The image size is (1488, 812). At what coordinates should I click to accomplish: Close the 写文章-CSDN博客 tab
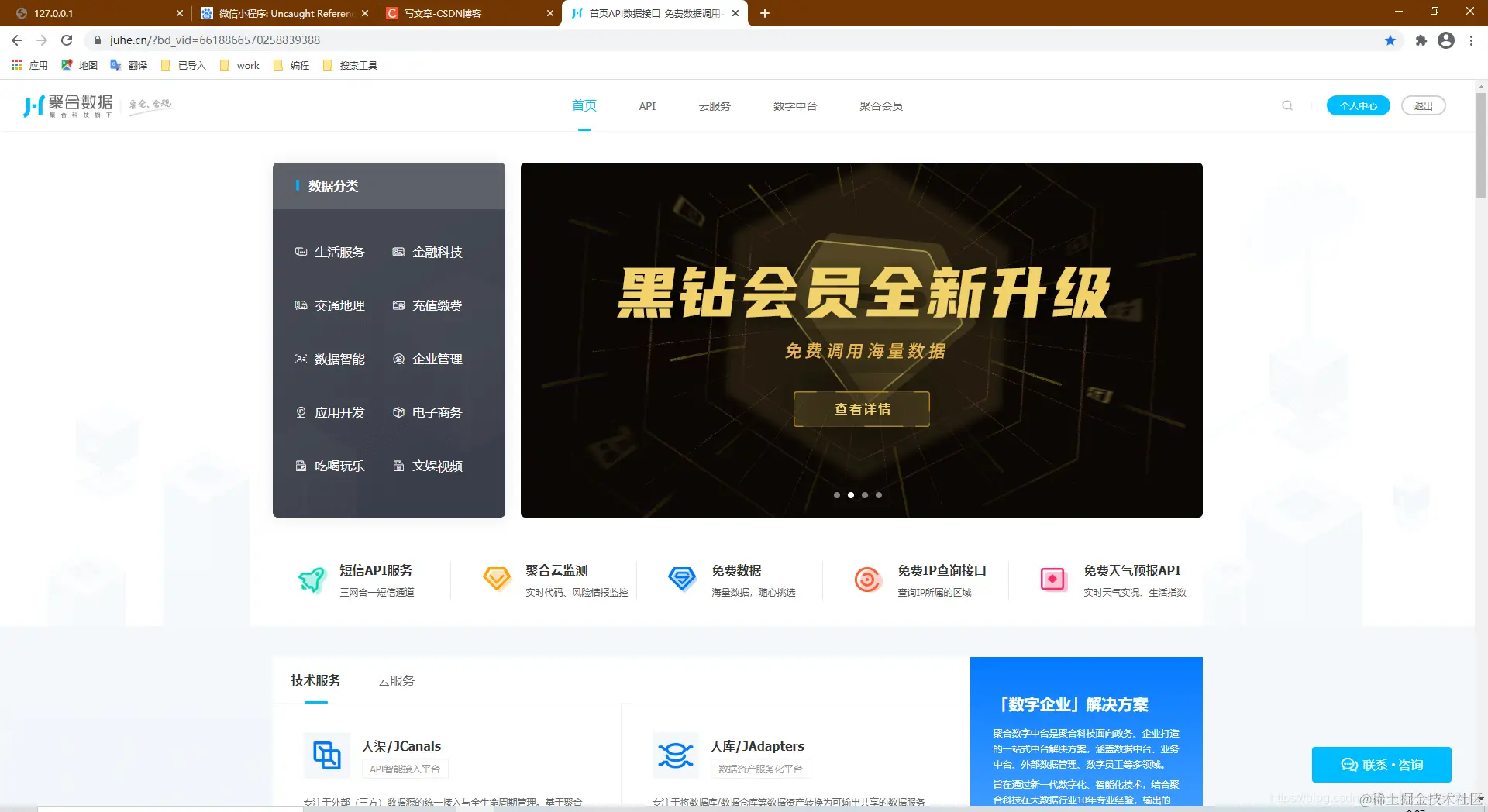[x=550, y=13]
